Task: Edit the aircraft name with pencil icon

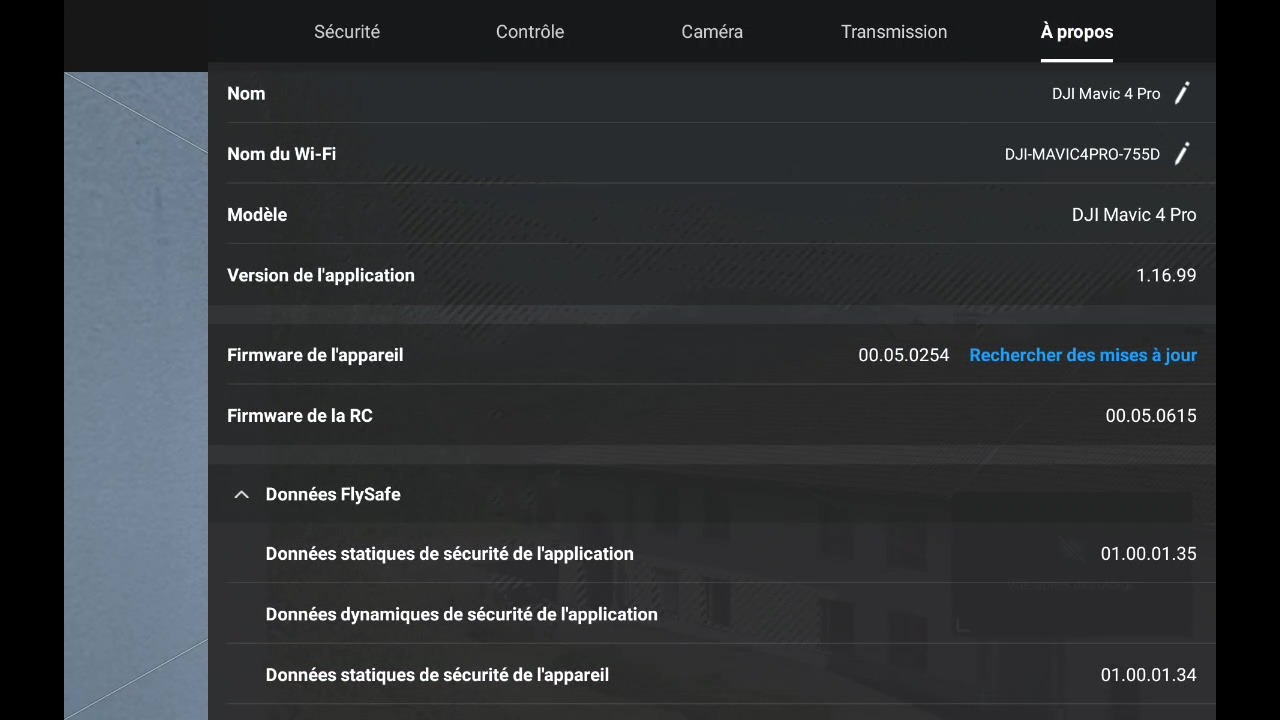Action: (1182, 93)
